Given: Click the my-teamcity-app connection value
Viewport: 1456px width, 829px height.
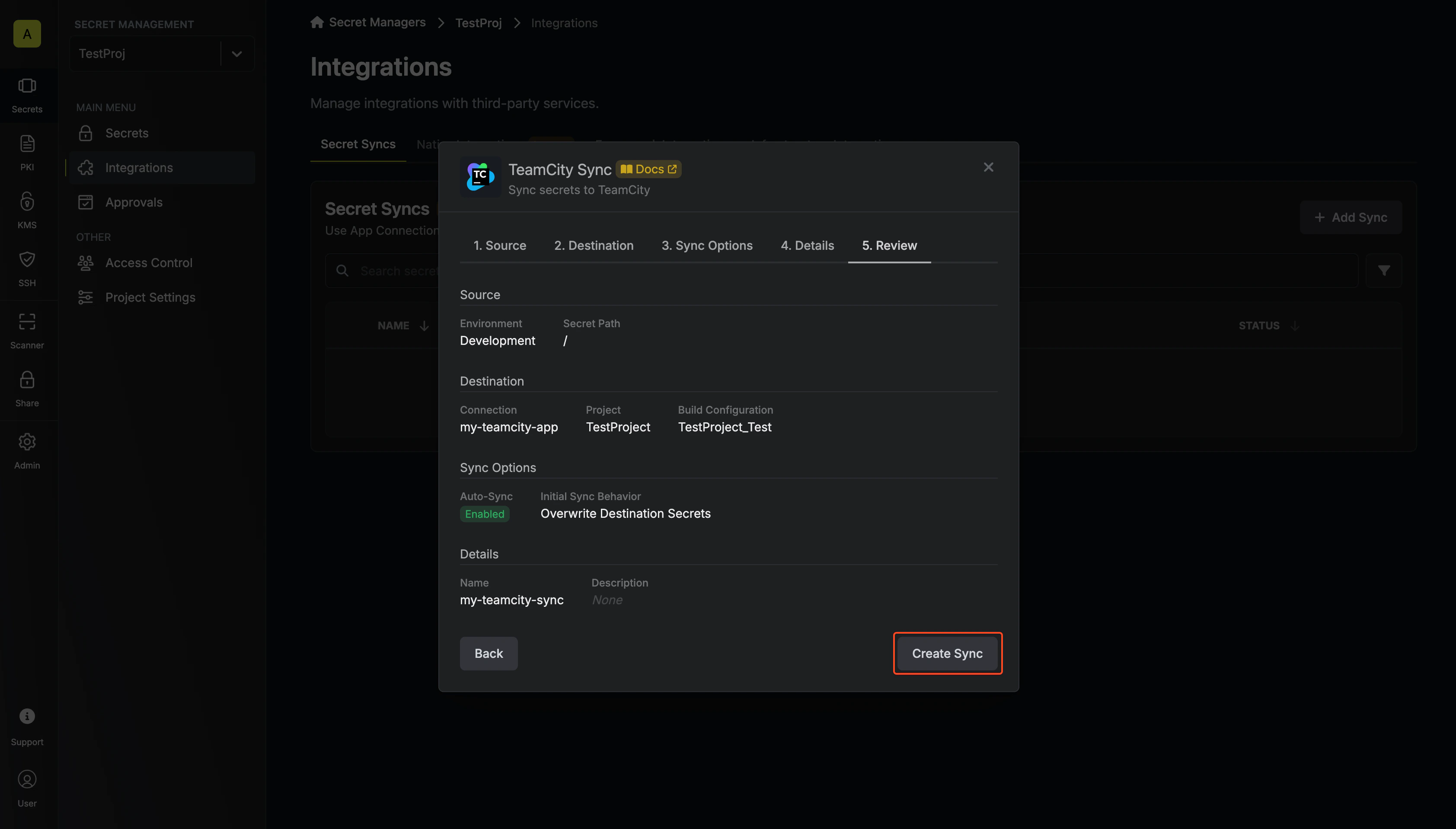Looking at the screenshot, I should [509, 427].
